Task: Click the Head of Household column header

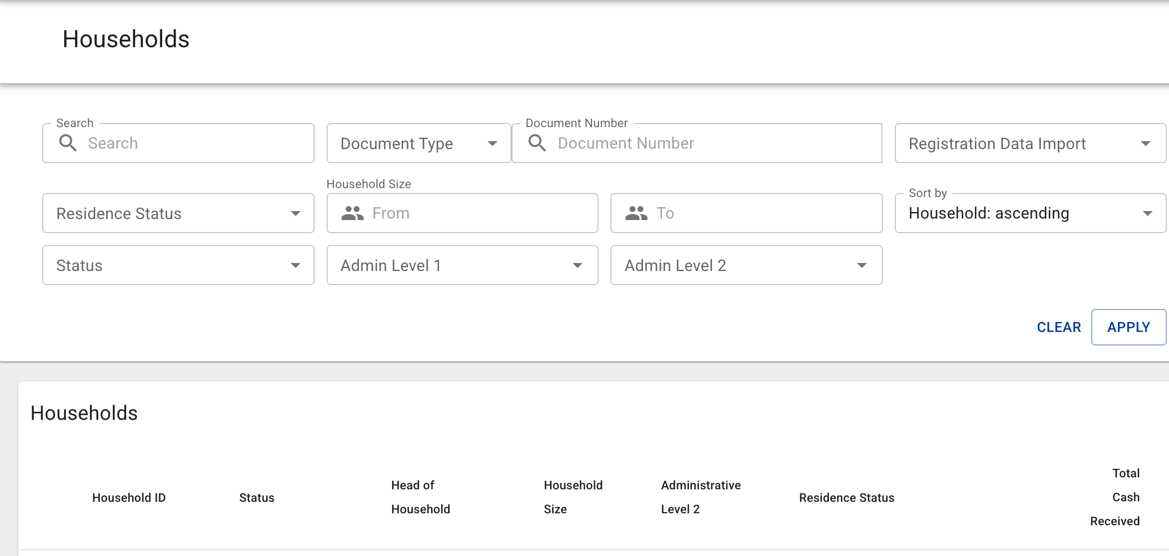Action: click(x=420, y=497)
